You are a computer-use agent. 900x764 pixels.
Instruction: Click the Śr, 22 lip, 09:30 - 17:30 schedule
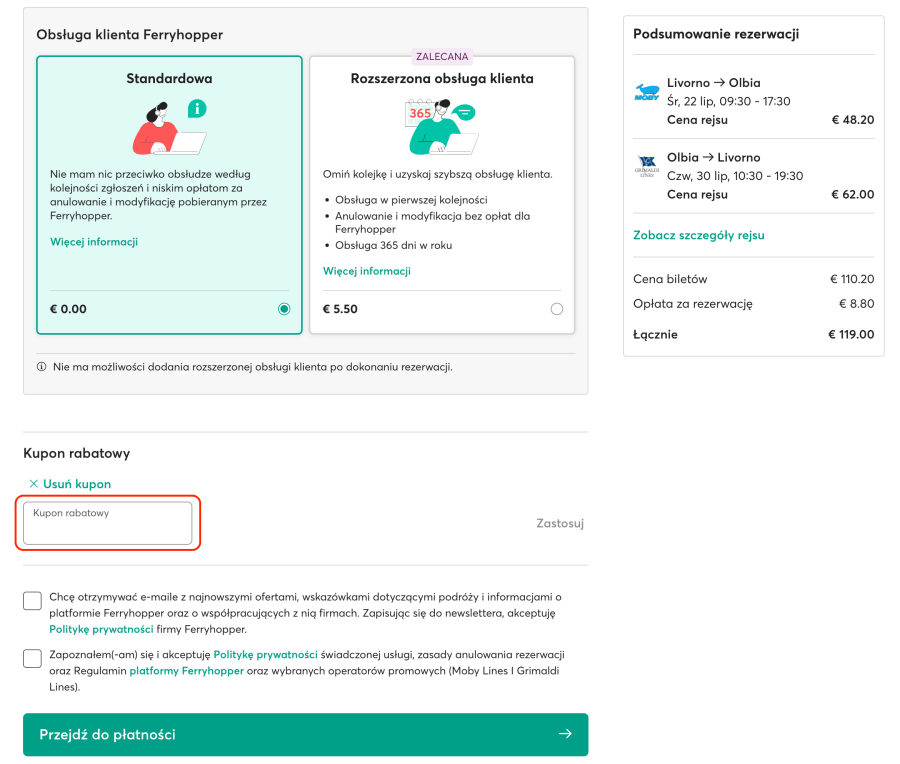[728, 102]
